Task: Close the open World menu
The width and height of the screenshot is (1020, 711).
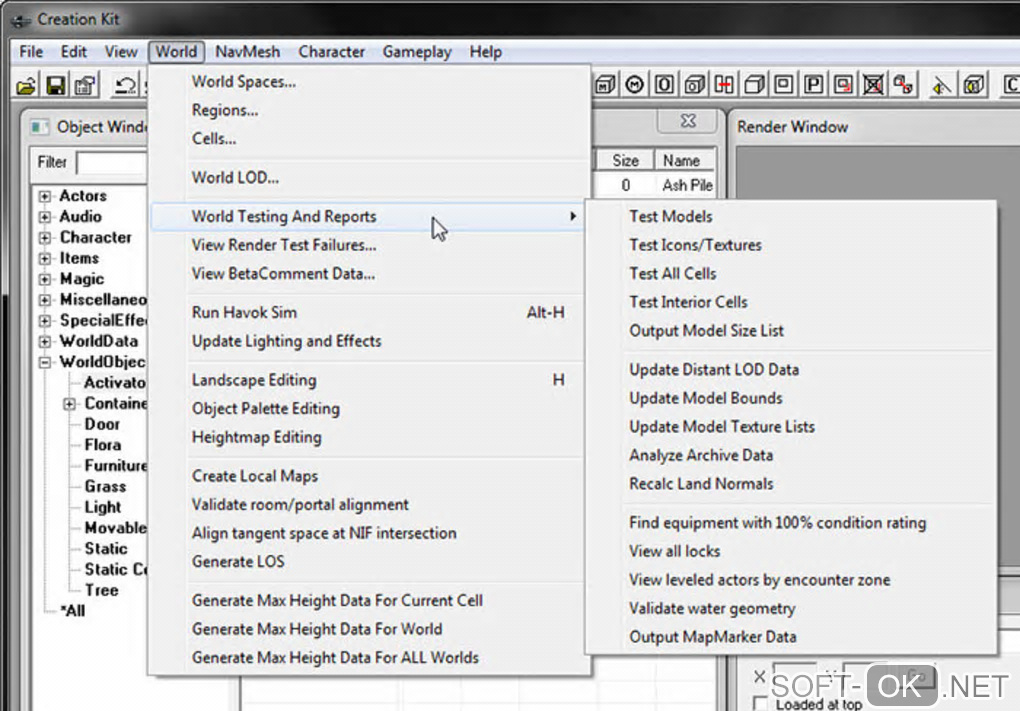Action: point(176,52)
